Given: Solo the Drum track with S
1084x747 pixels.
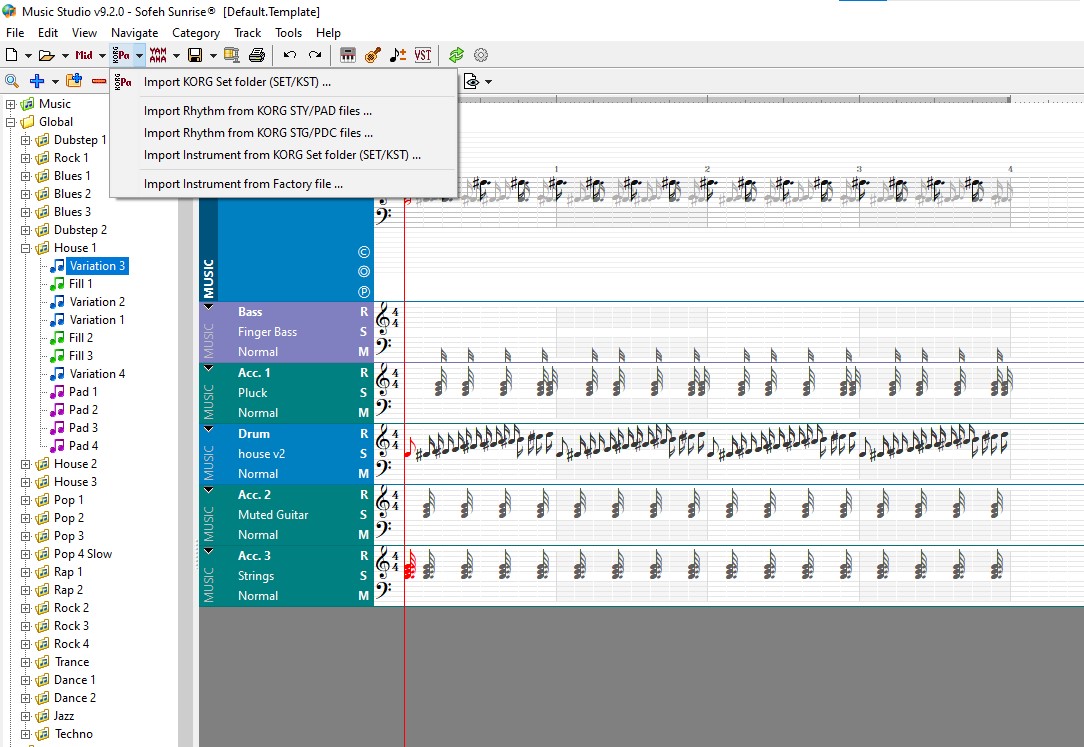Looking at the screenshot, I should 364,454.
